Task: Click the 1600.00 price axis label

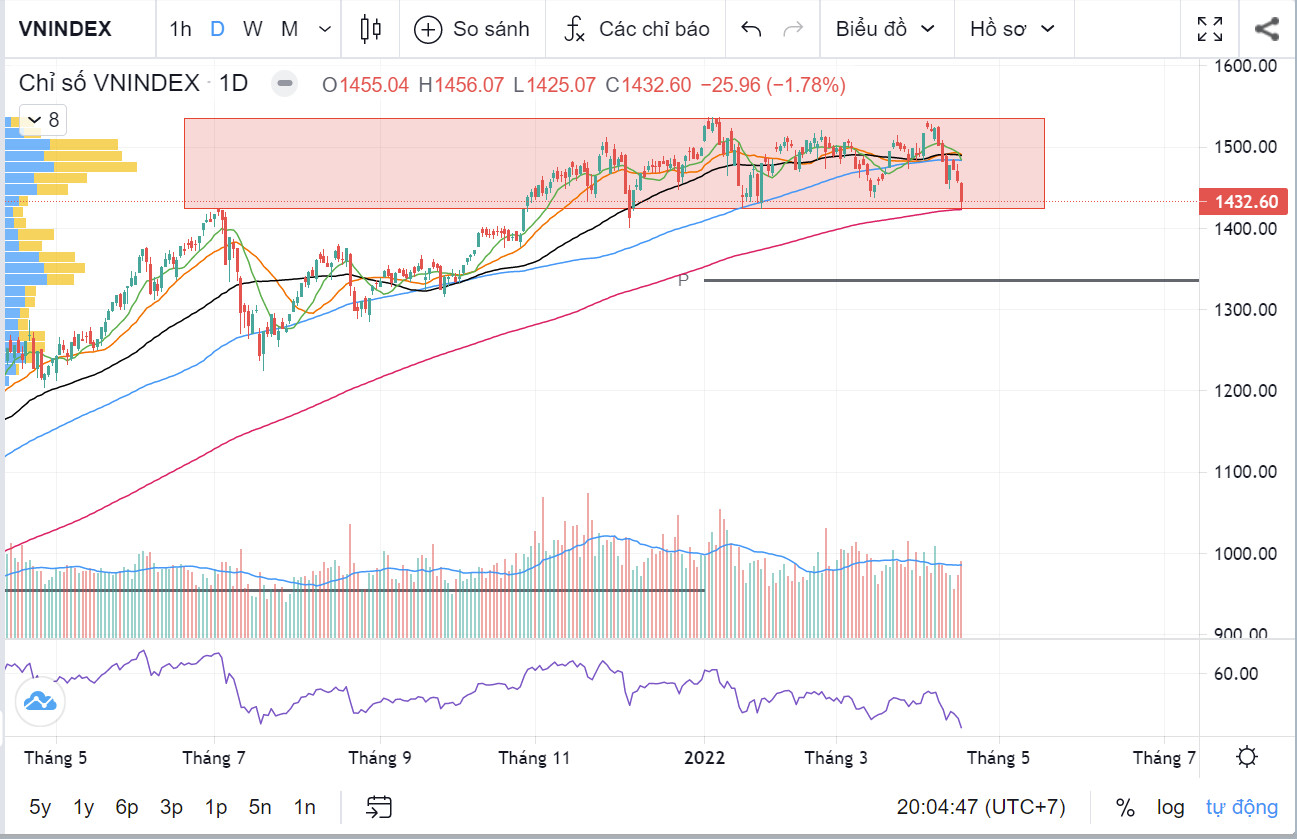Action: [x=1246, y=66]
